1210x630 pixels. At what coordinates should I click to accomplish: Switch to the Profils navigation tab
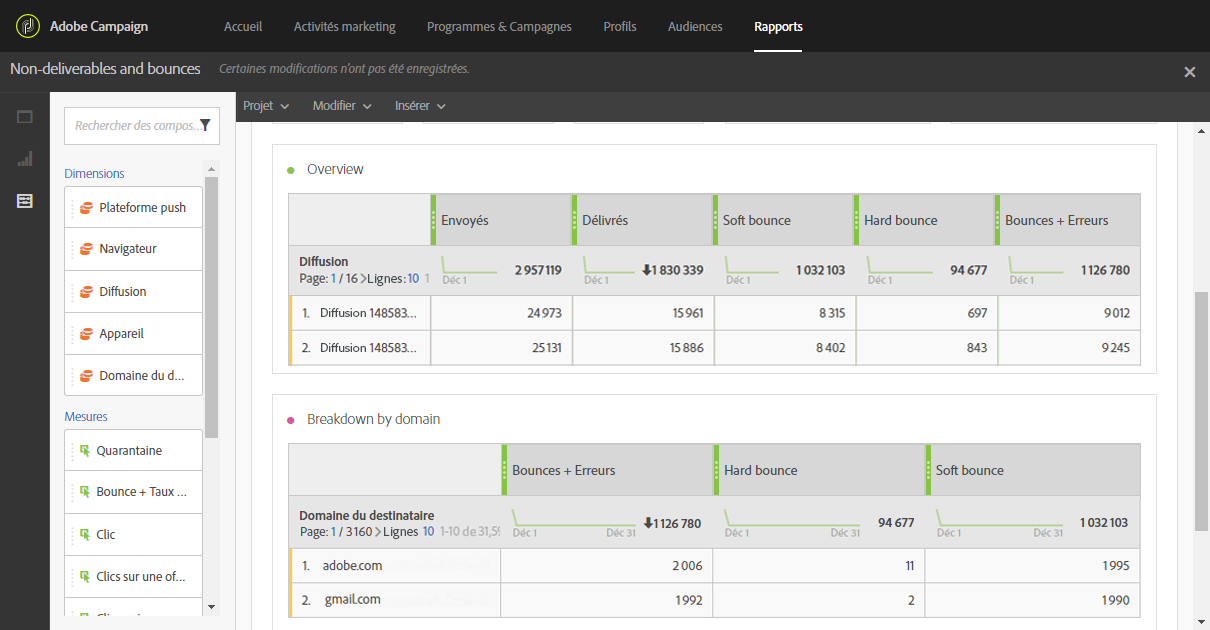(620, 27)
